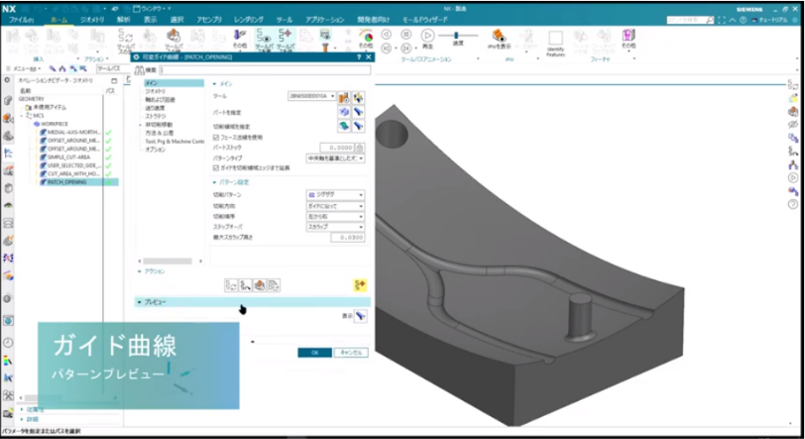Open the Stepover dropdown showing Scallop
This screenshot has height=439, width=805.
tap(335, 227)
